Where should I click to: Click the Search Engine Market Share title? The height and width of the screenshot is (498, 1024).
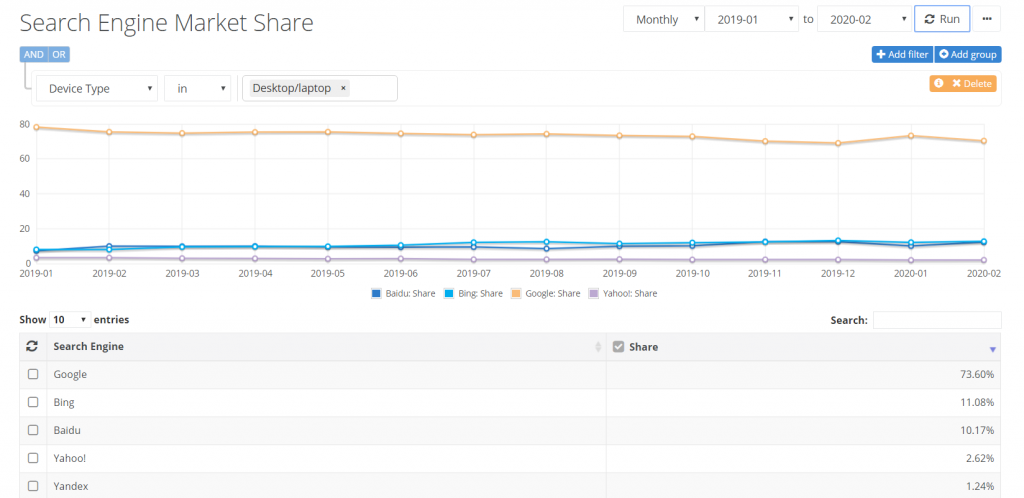[167, 23]
